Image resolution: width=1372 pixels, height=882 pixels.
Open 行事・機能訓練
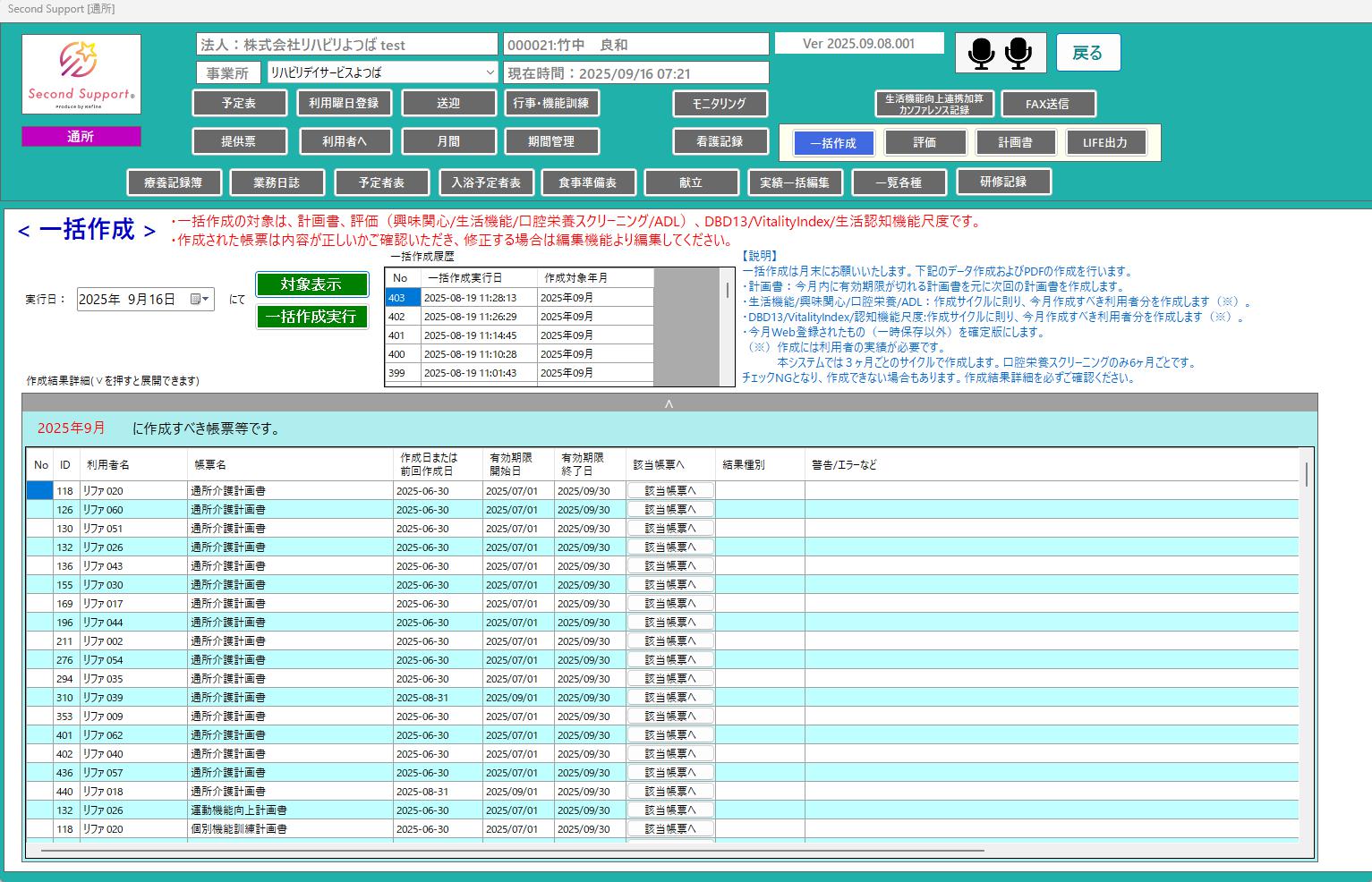coord(551,103)
